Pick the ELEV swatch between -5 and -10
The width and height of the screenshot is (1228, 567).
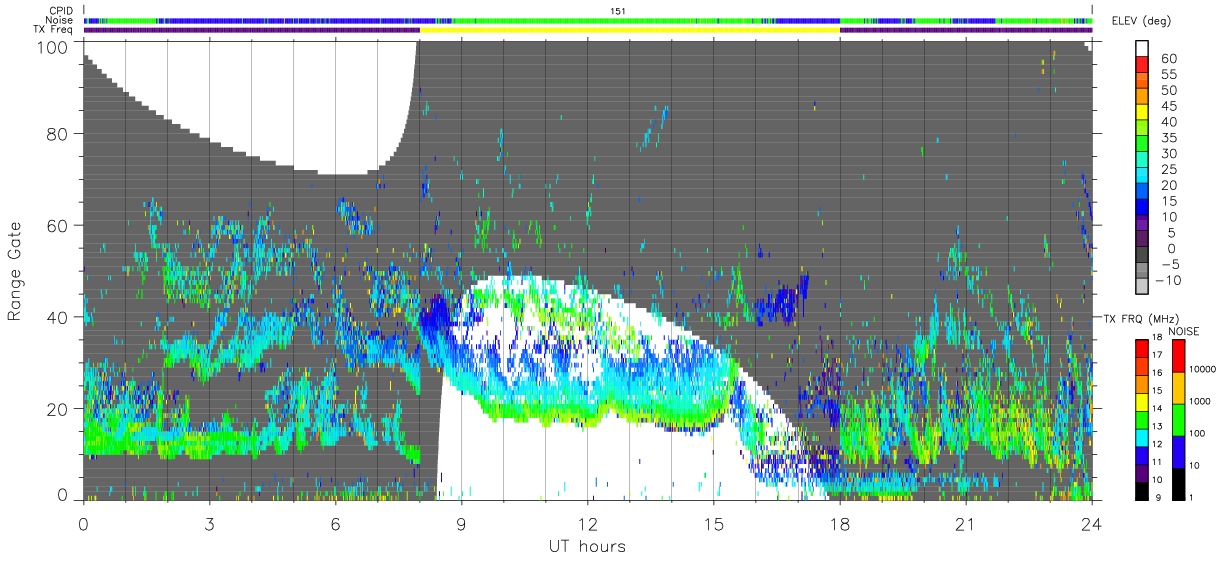click(1142, 272)
